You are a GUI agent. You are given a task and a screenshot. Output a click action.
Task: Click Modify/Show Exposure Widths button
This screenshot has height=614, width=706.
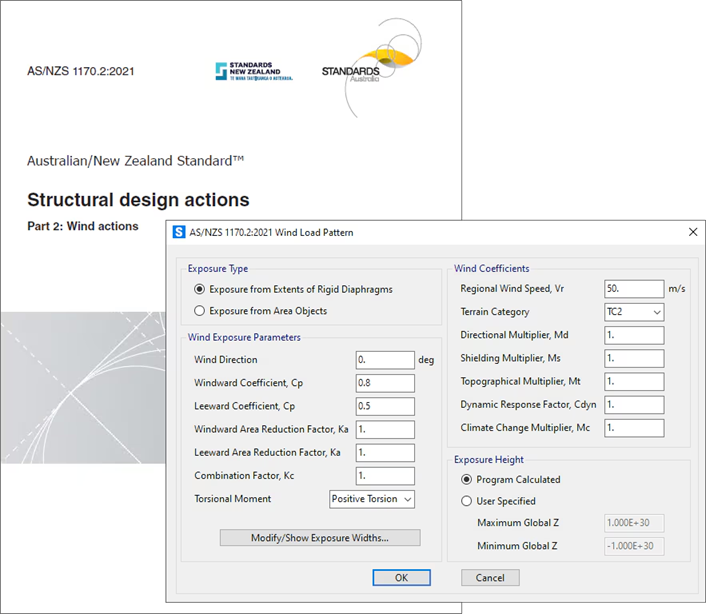pos(320,538)
